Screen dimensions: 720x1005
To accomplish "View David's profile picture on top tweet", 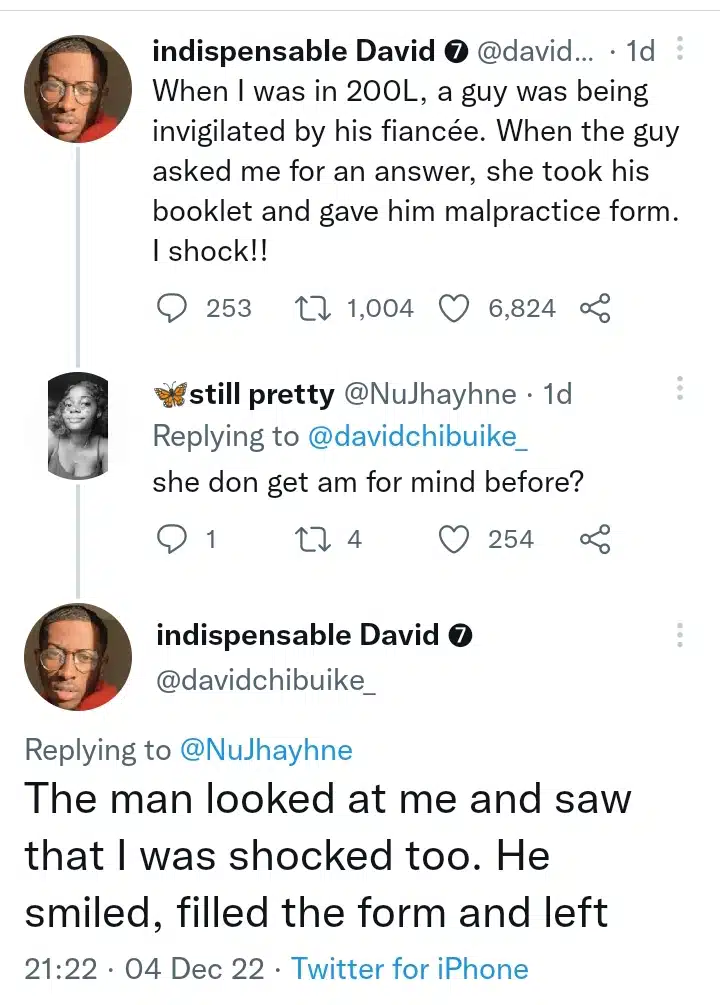I will (x=77, y=80).
